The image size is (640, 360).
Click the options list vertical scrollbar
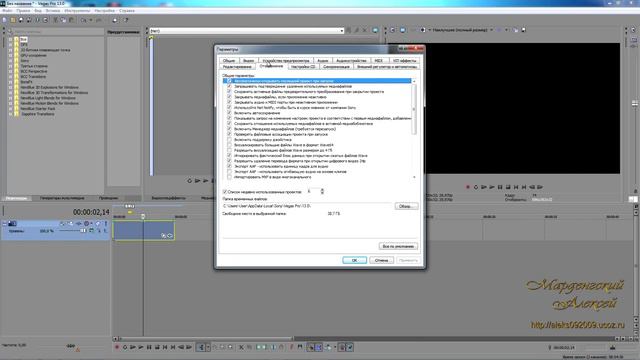414,129
